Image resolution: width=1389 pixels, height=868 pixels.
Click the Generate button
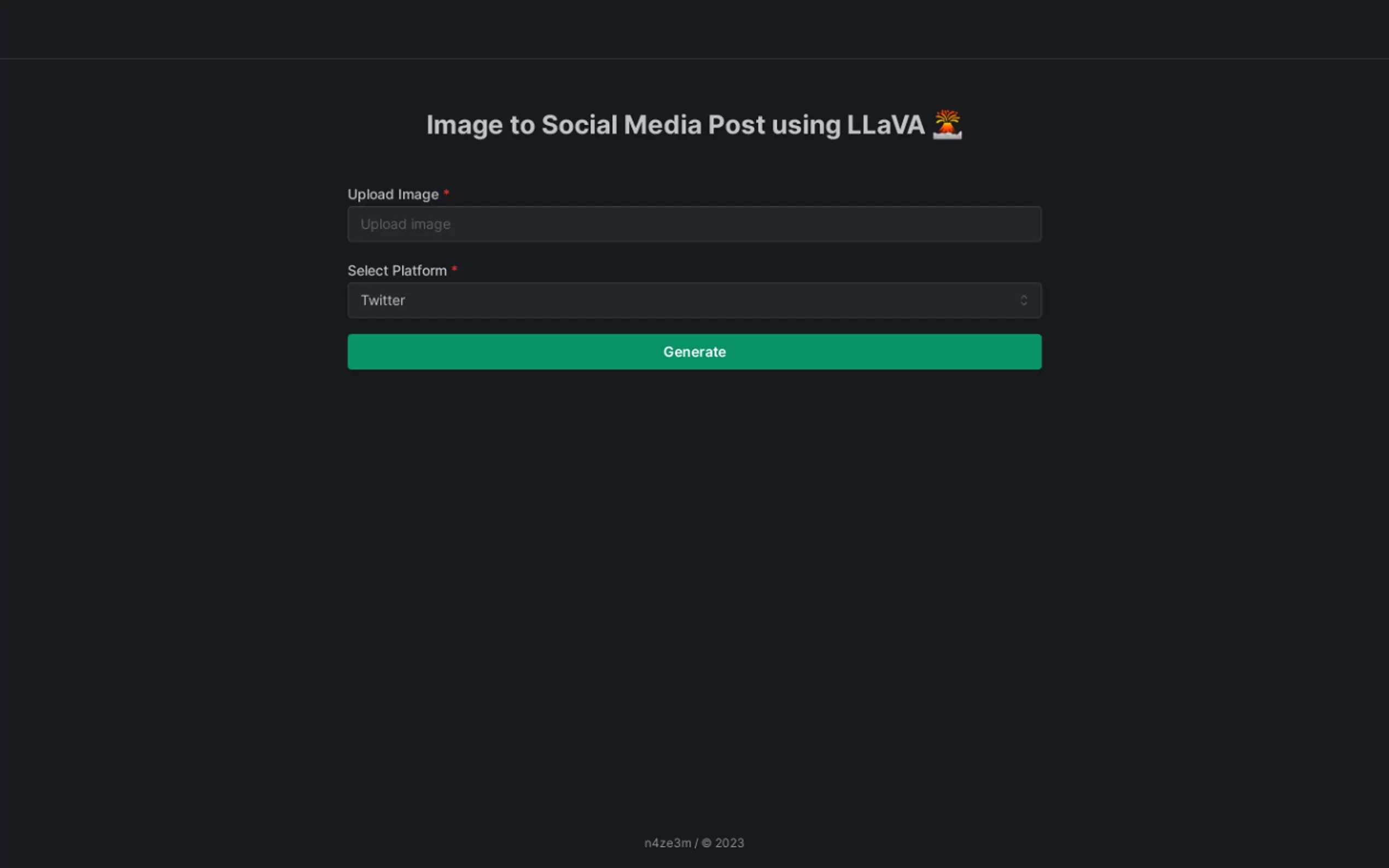tap(694, 352)
